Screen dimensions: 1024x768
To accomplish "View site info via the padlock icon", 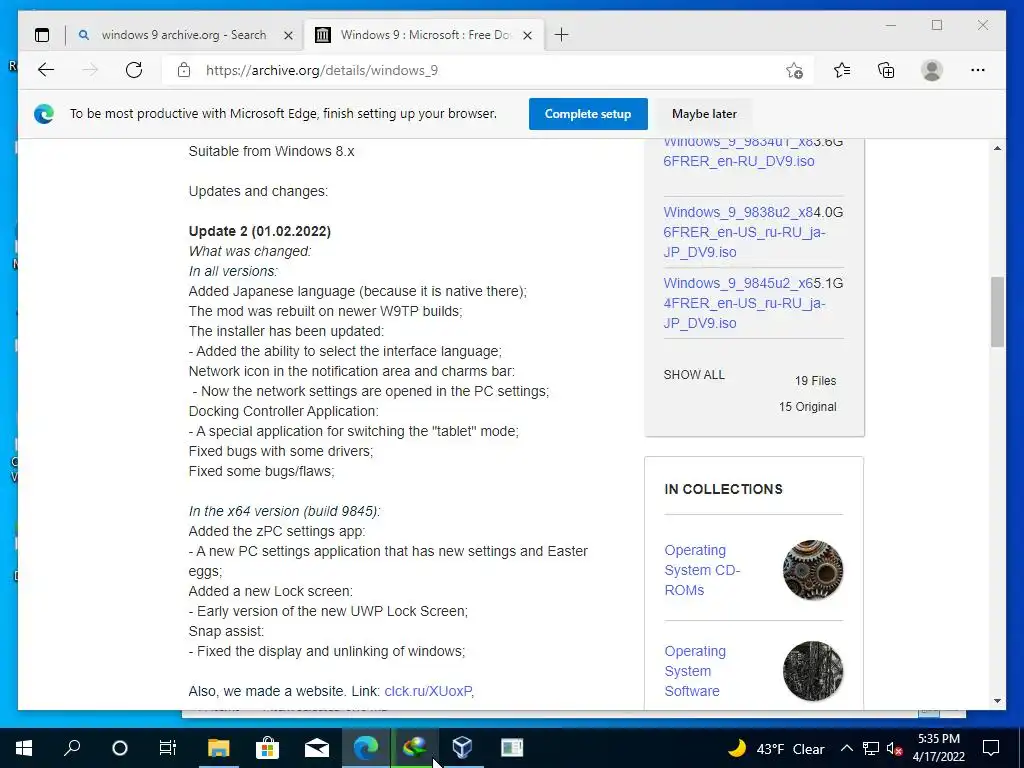I will (184, 70).
